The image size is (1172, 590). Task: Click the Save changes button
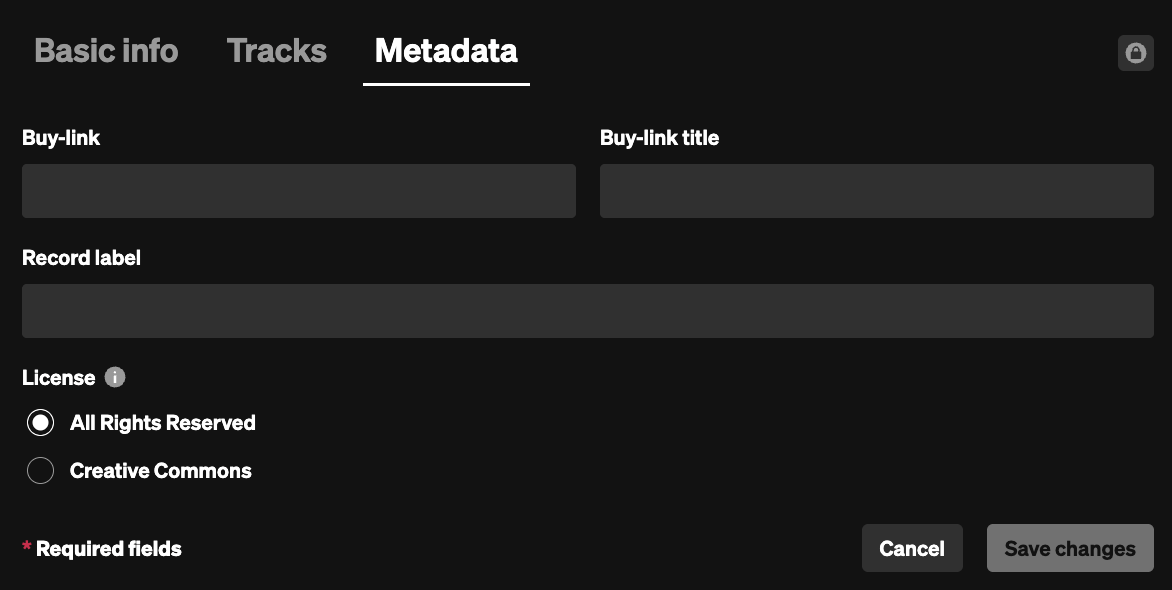coord(1070,548)
